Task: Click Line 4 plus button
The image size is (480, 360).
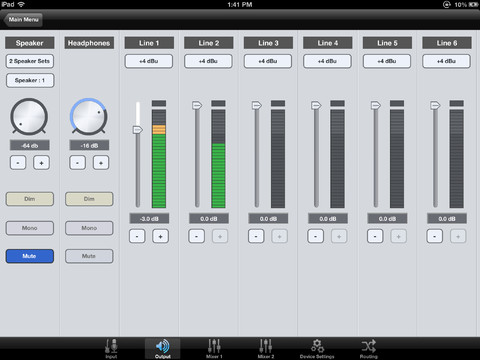Action: (x=339, y=236)
